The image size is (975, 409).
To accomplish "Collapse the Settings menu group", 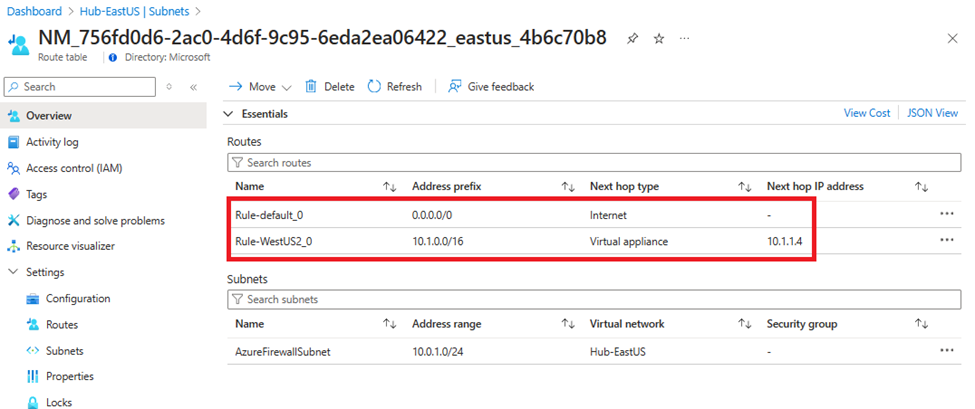I will [13, 272].
